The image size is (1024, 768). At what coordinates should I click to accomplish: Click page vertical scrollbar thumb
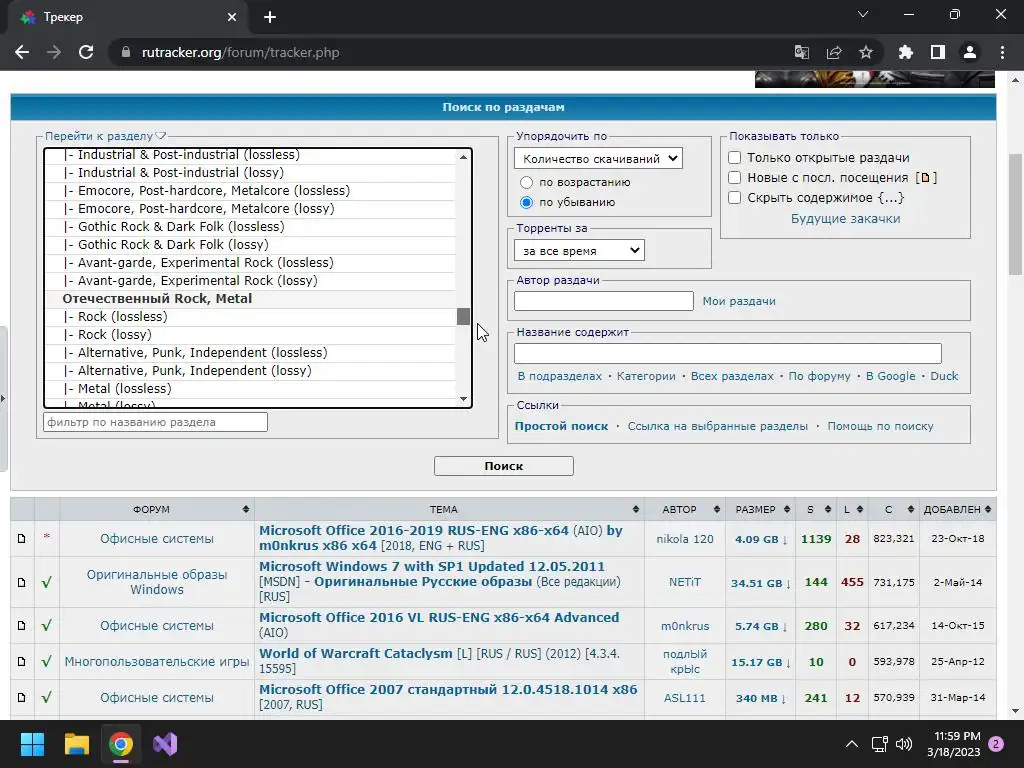tap(1016, 214)
